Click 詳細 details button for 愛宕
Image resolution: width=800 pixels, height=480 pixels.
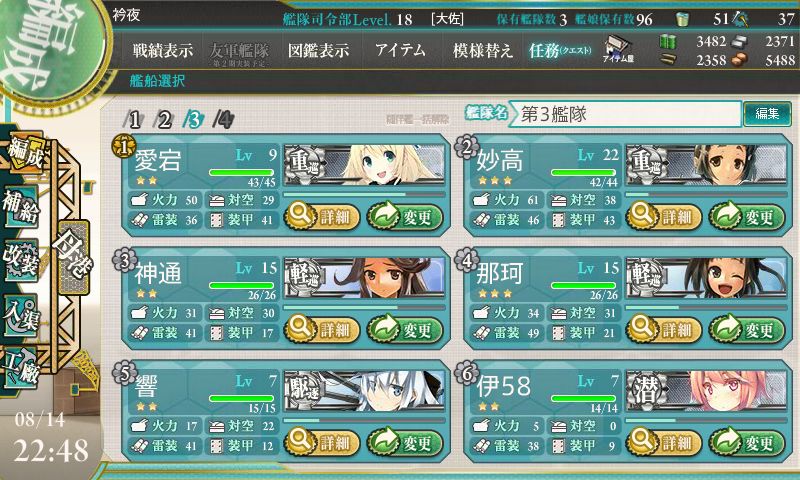pyautogui.click(x=322, y=217)
